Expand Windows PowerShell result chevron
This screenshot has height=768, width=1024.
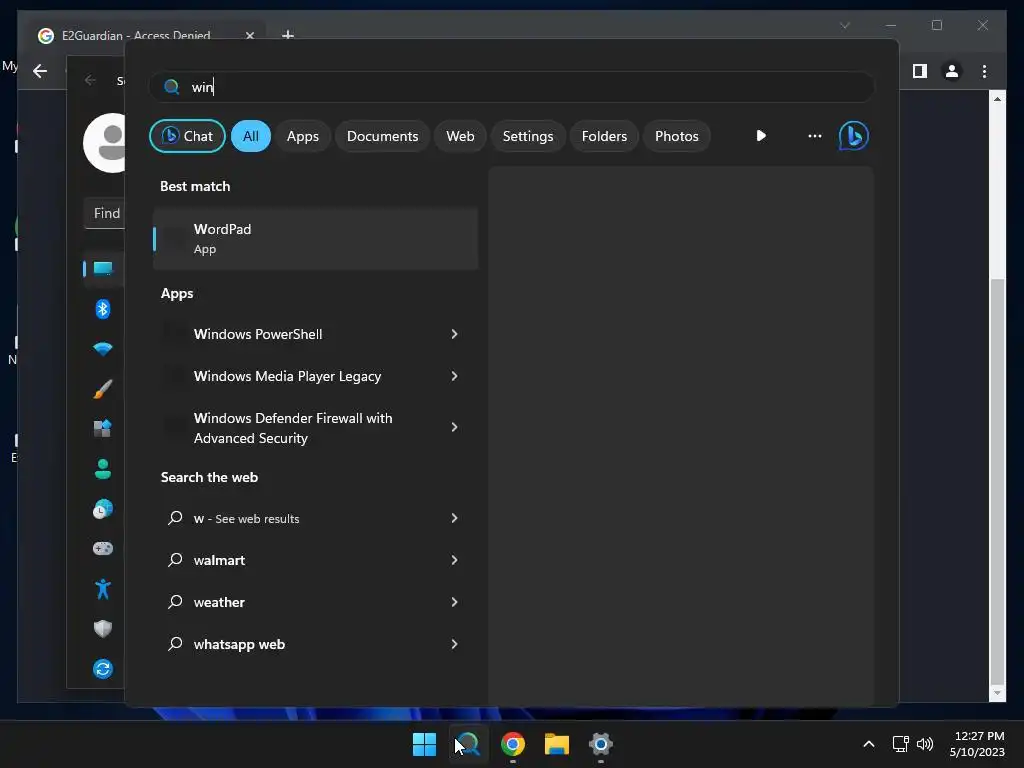click(455, 334)
